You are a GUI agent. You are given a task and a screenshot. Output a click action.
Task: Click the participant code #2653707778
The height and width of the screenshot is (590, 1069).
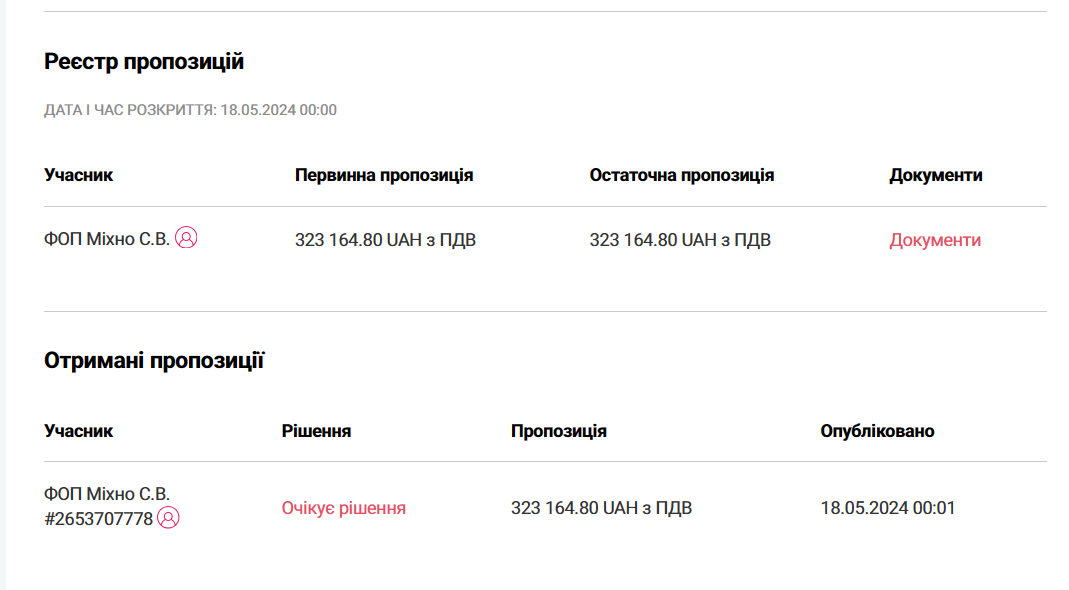coord(99,519)
